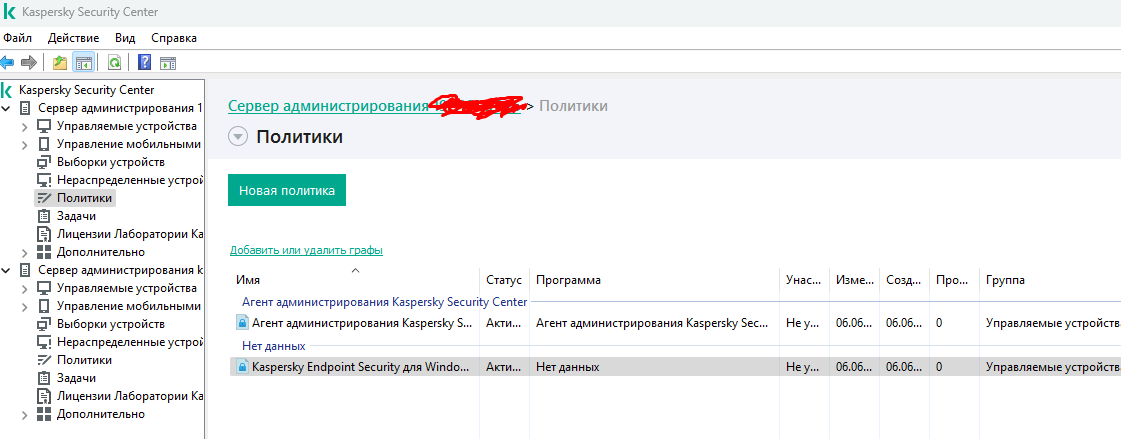
Task: Click phone icon of Управление мобильными under server k
Action: coord(44,306)
